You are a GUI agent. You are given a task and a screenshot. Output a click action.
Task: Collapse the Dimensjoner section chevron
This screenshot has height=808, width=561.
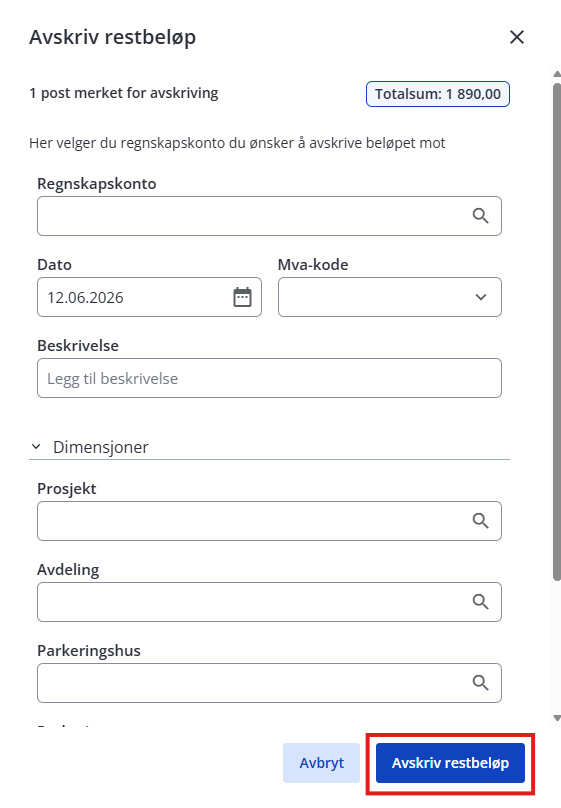pyautogui.click(x=36, y=447)
